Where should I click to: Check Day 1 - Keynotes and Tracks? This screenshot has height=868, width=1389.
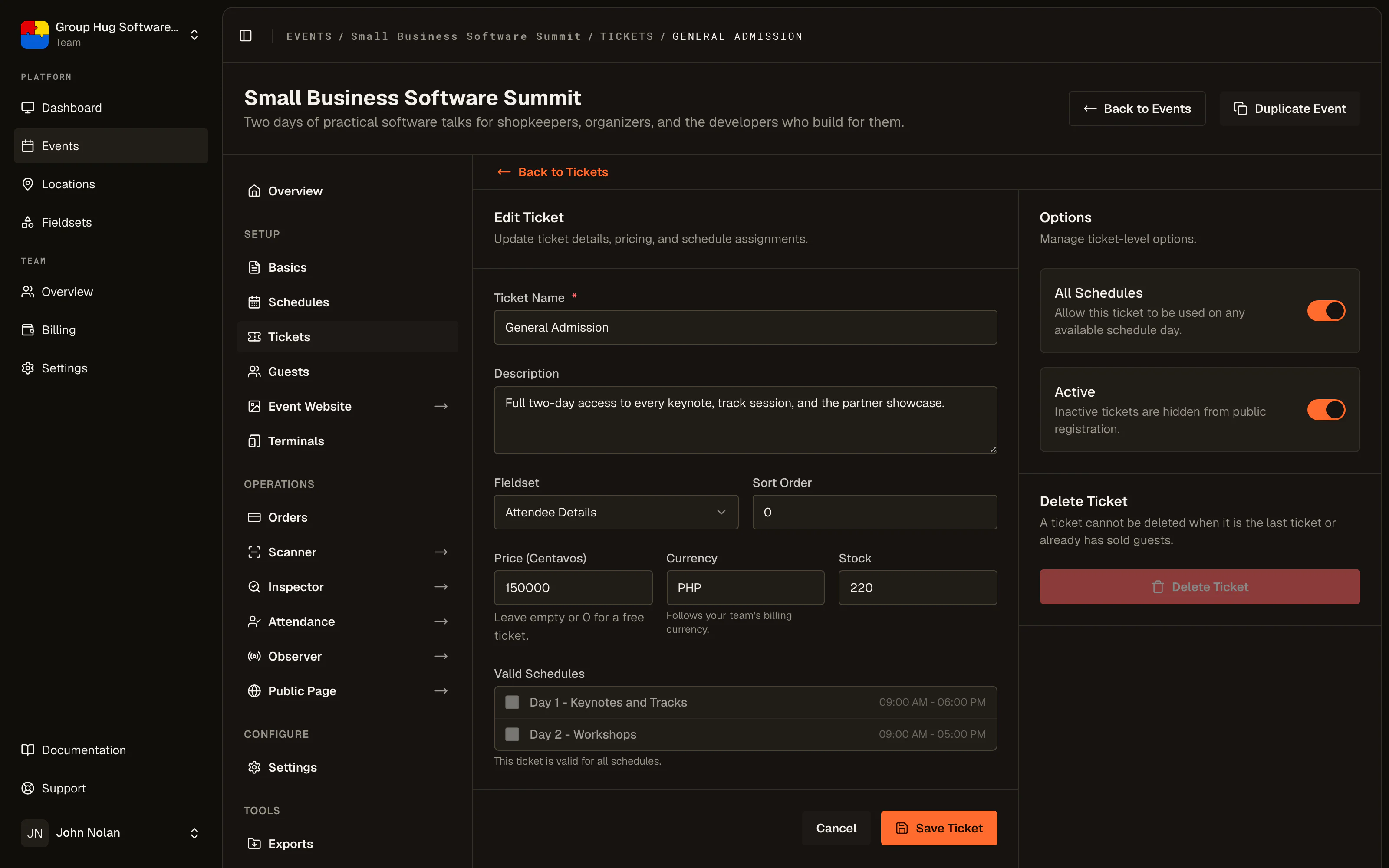[512, 702]
